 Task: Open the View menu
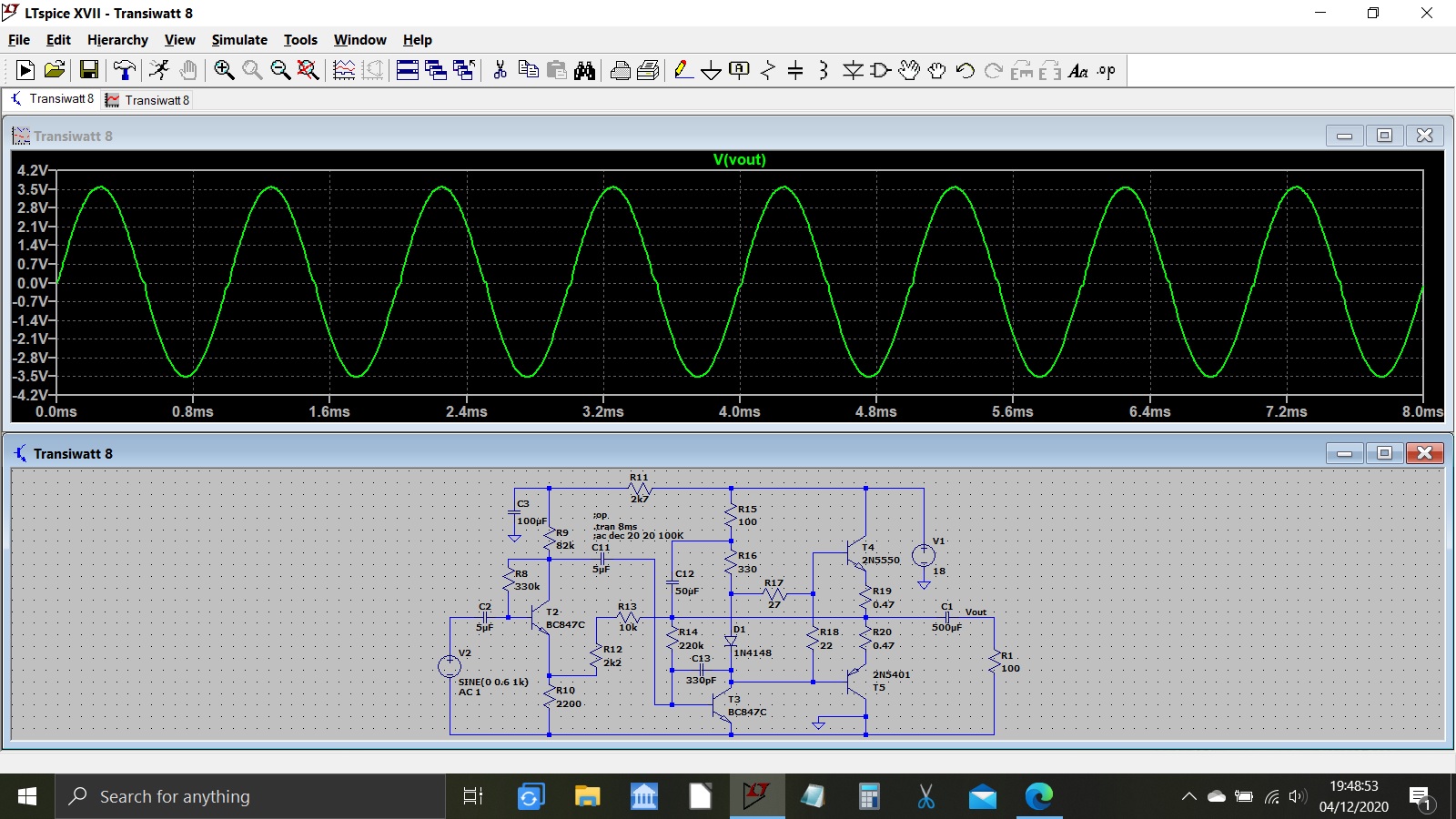pos(179,40)
